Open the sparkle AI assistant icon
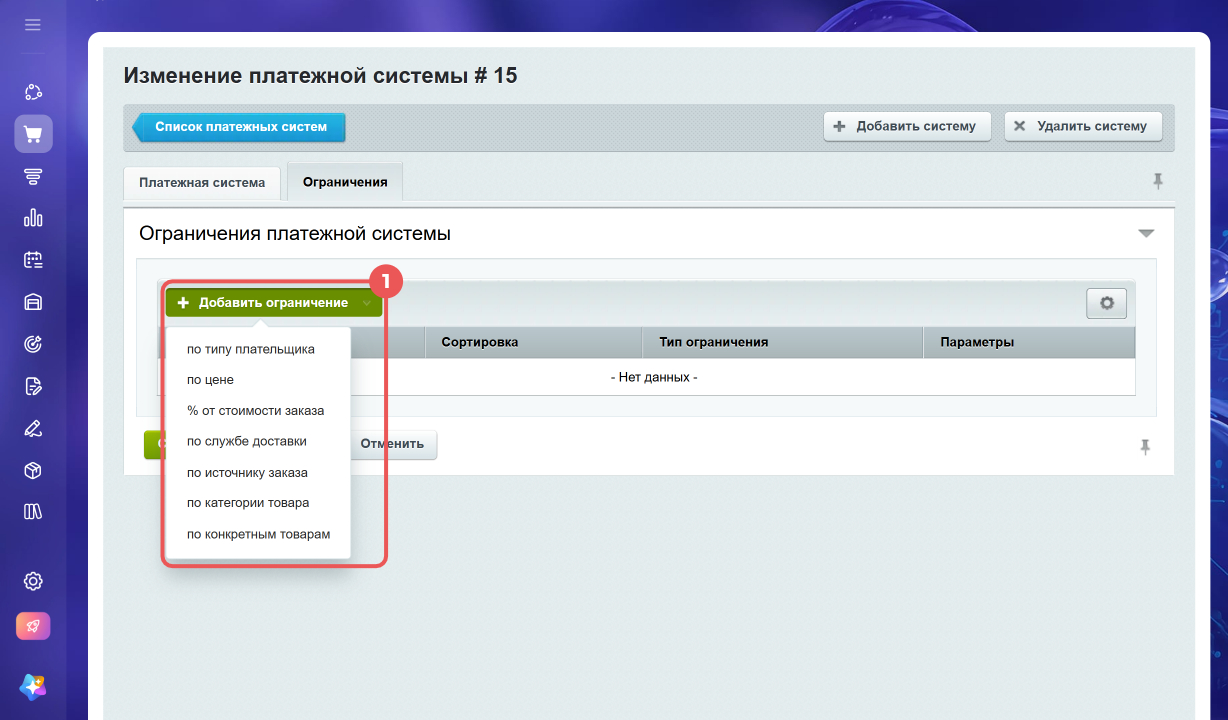 (33, 685)
